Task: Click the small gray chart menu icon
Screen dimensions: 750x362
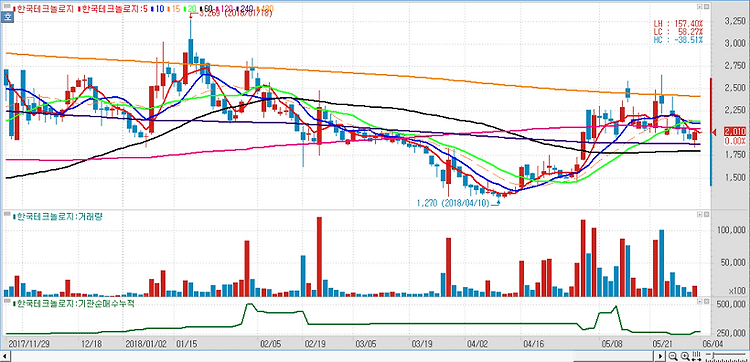Action: tap(7, 6)
